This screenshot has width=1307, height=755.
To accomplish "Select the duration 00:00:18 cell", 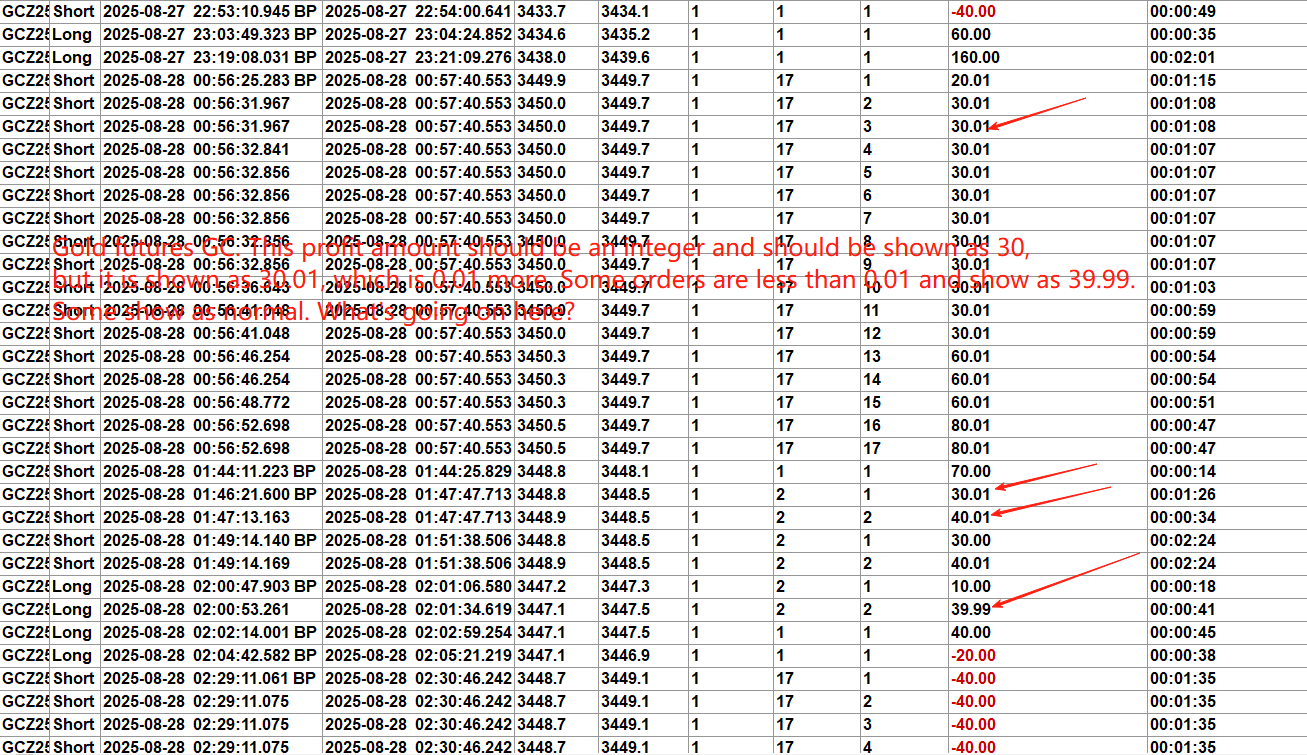I will 1226,586.
